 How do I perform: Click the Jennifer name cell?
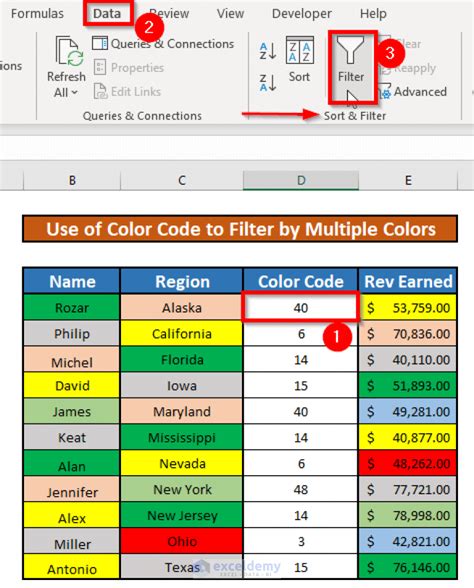pos(72,489)
